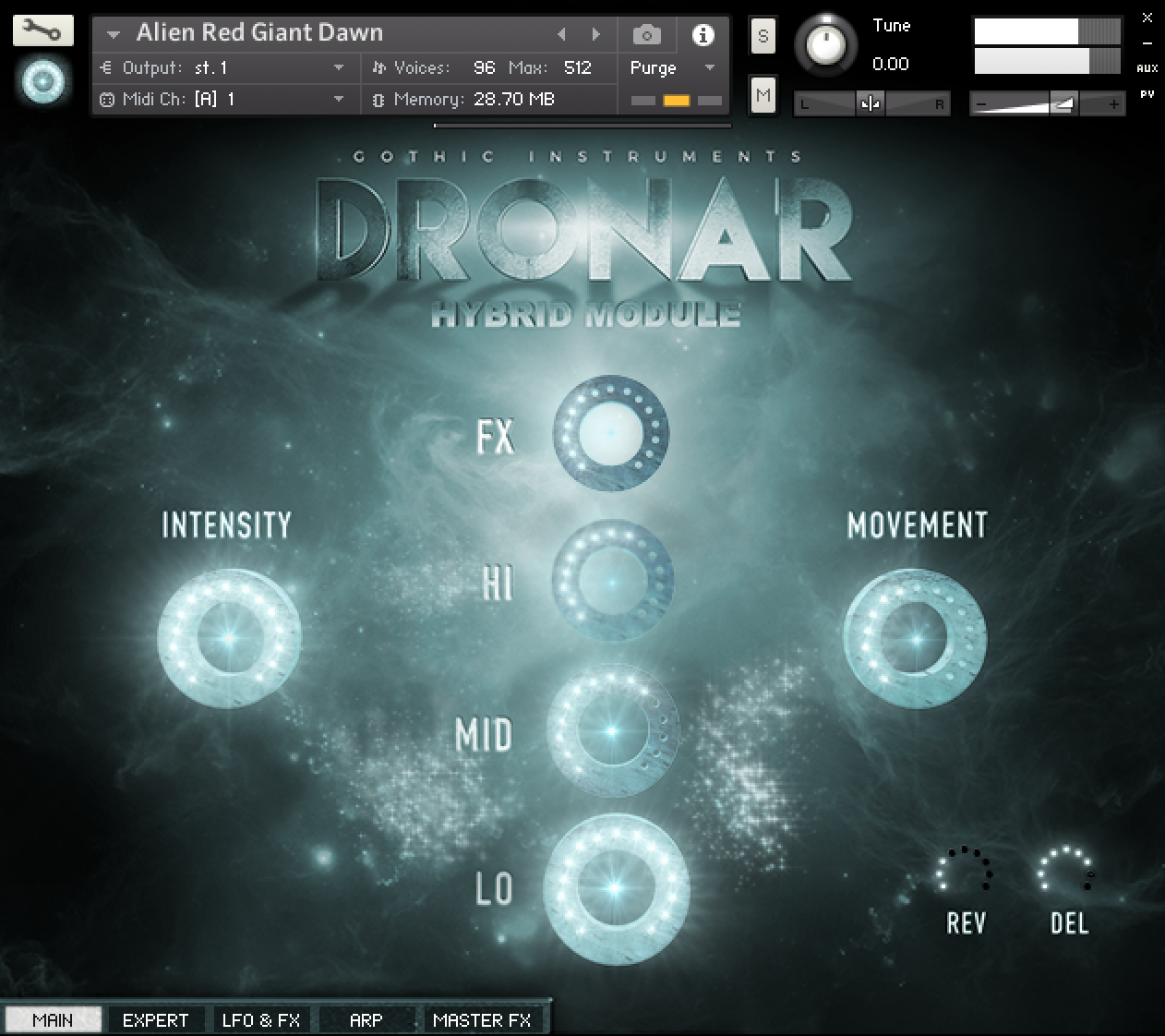Click the Voices note icon
The width and height of the screenshot is (1165, 1036).
378,67
